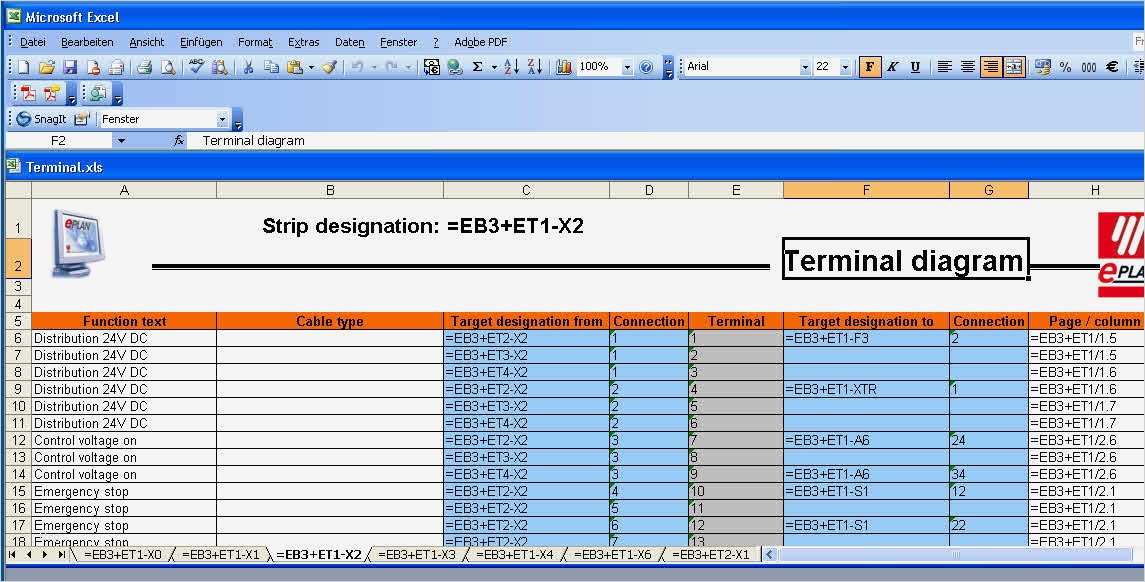Viewport: 1145px width, 582px height.
Task: Open the paste options dropdown arrow
Action: [x=311, y=67]
